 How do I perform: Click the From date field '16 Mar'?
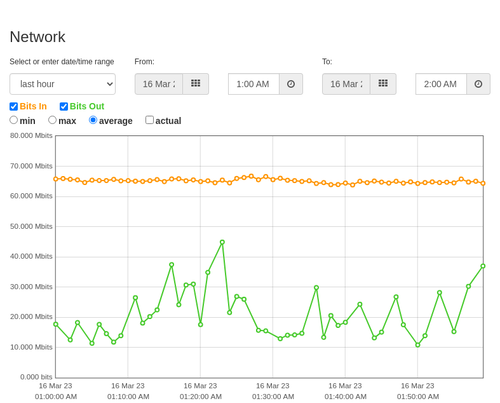point(159,84)
